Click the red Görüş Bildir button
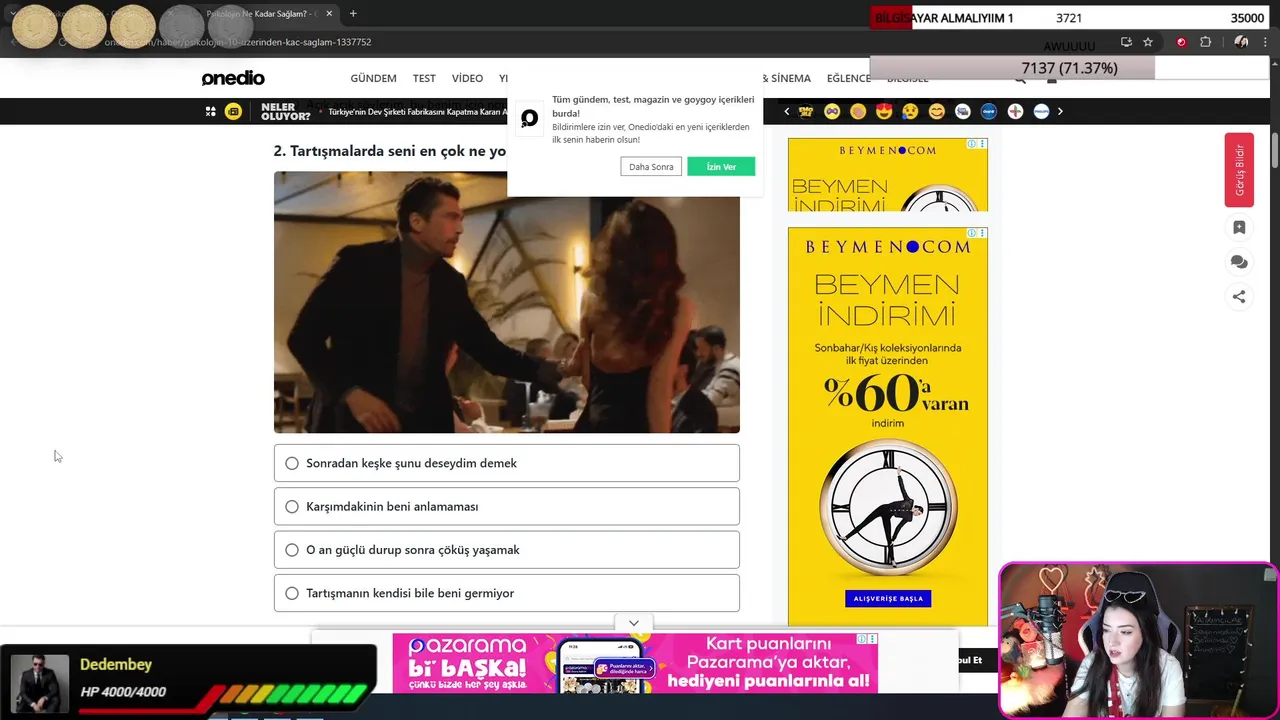1280x720 pixels. [x=1239, y=170]
